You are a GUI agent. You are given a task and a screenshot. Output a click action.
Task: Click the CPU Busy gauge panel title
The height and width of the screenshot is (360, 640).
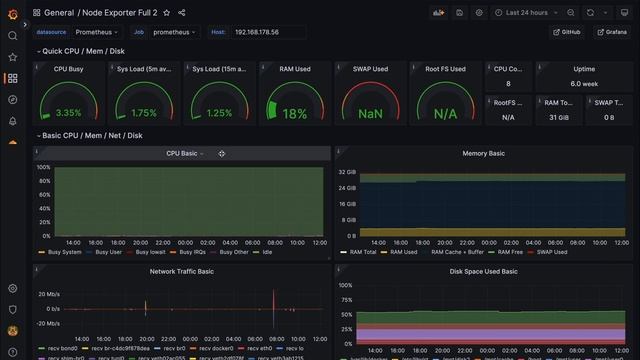pyautogui.click(x=69, y=69)
